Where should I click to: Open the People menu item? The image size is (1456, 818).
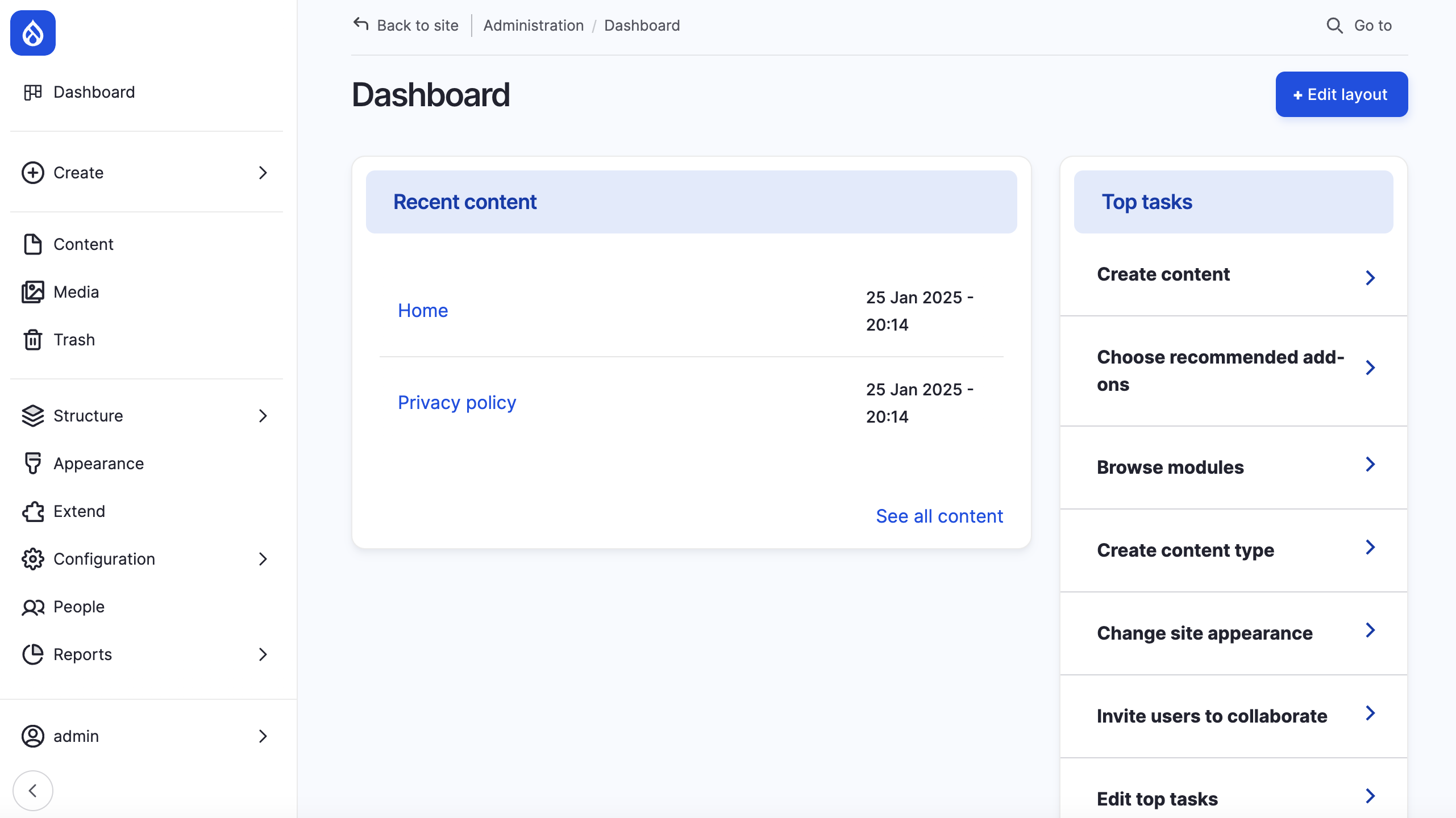[147, 607]
